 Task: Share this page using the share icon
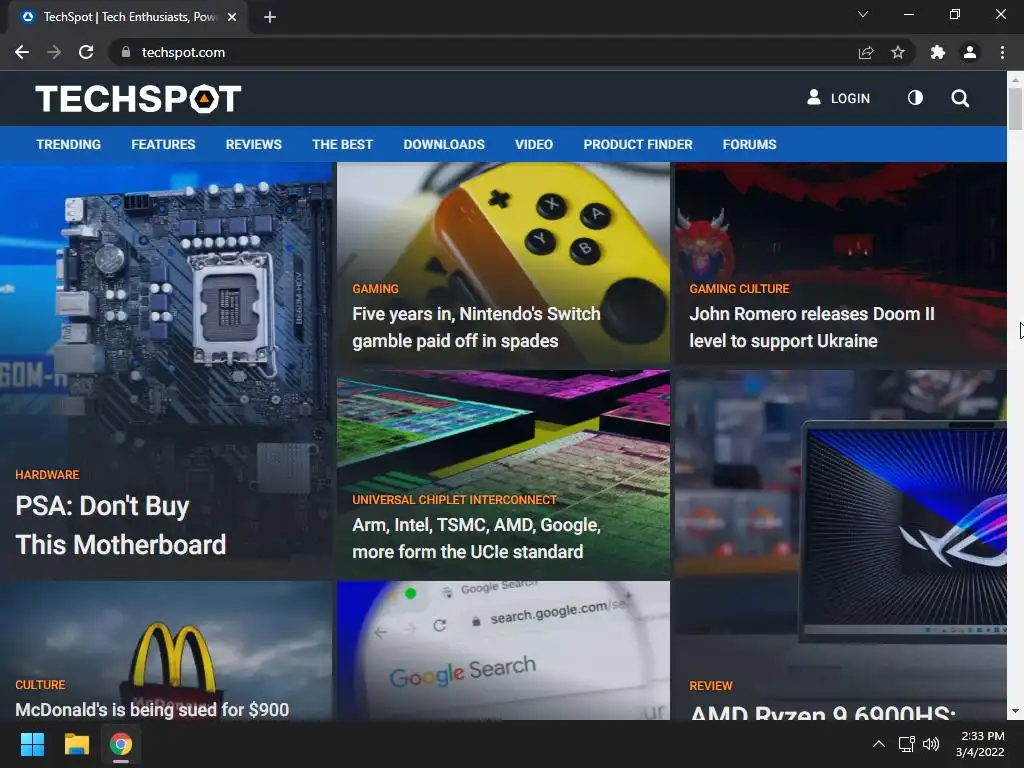coord(866,52)
